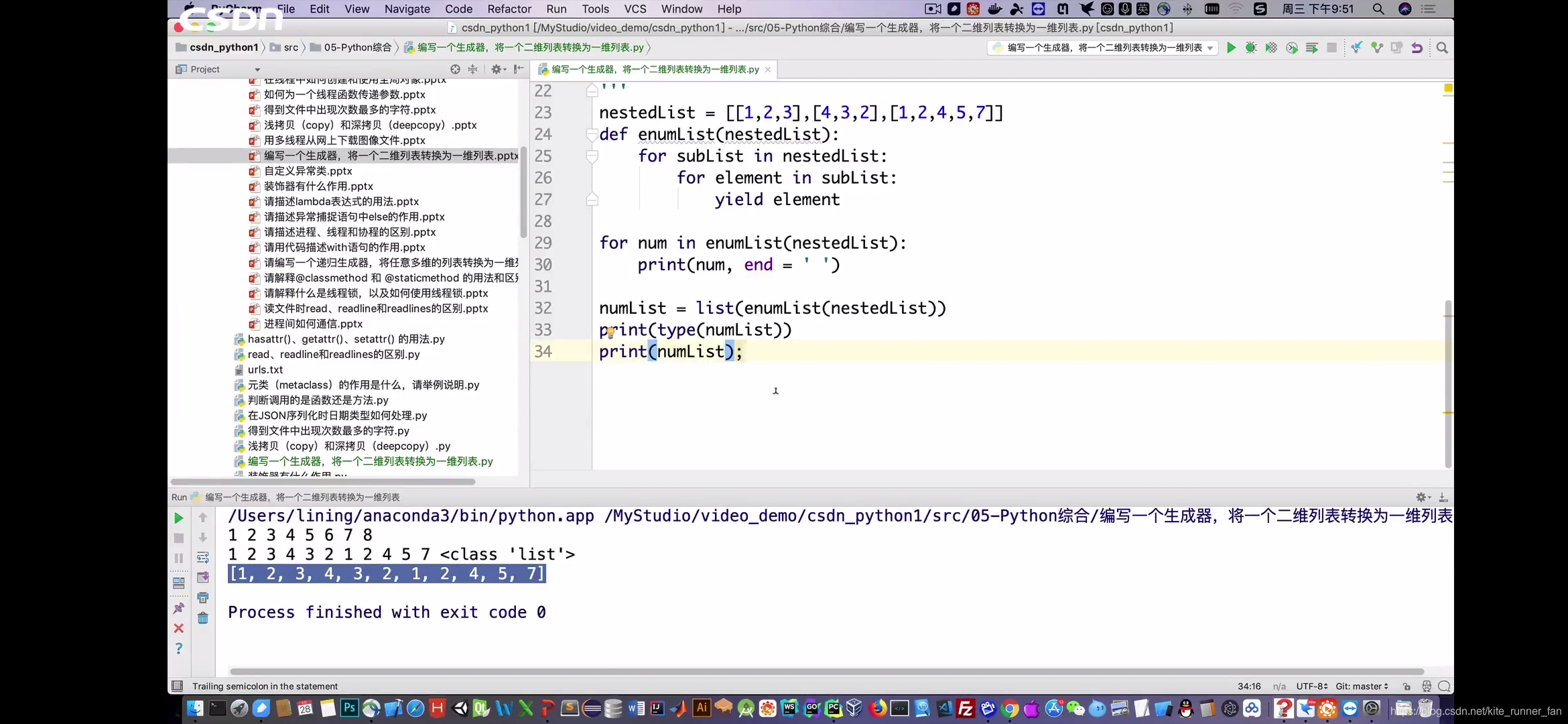Expand the Project view selector dropdown
Screen dimensions: 1568x724
point(257,69)
